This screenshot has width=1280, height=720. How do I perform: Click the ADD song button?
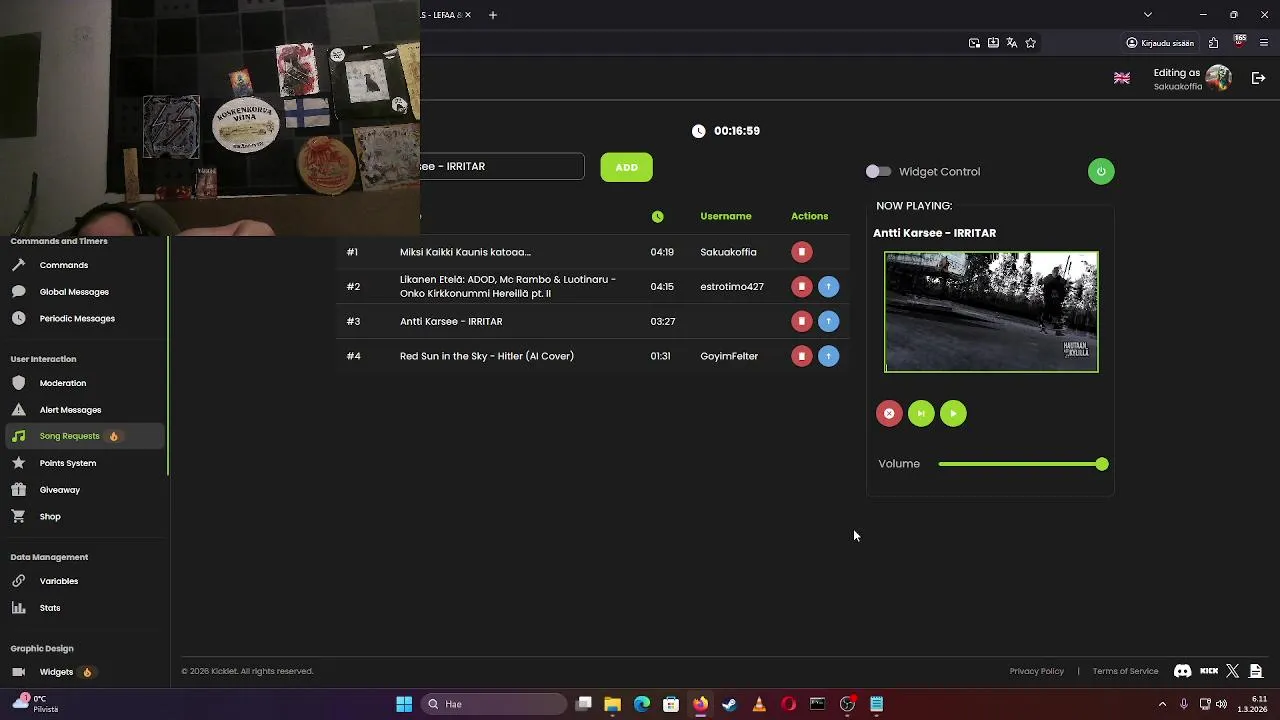pos(627,167)
